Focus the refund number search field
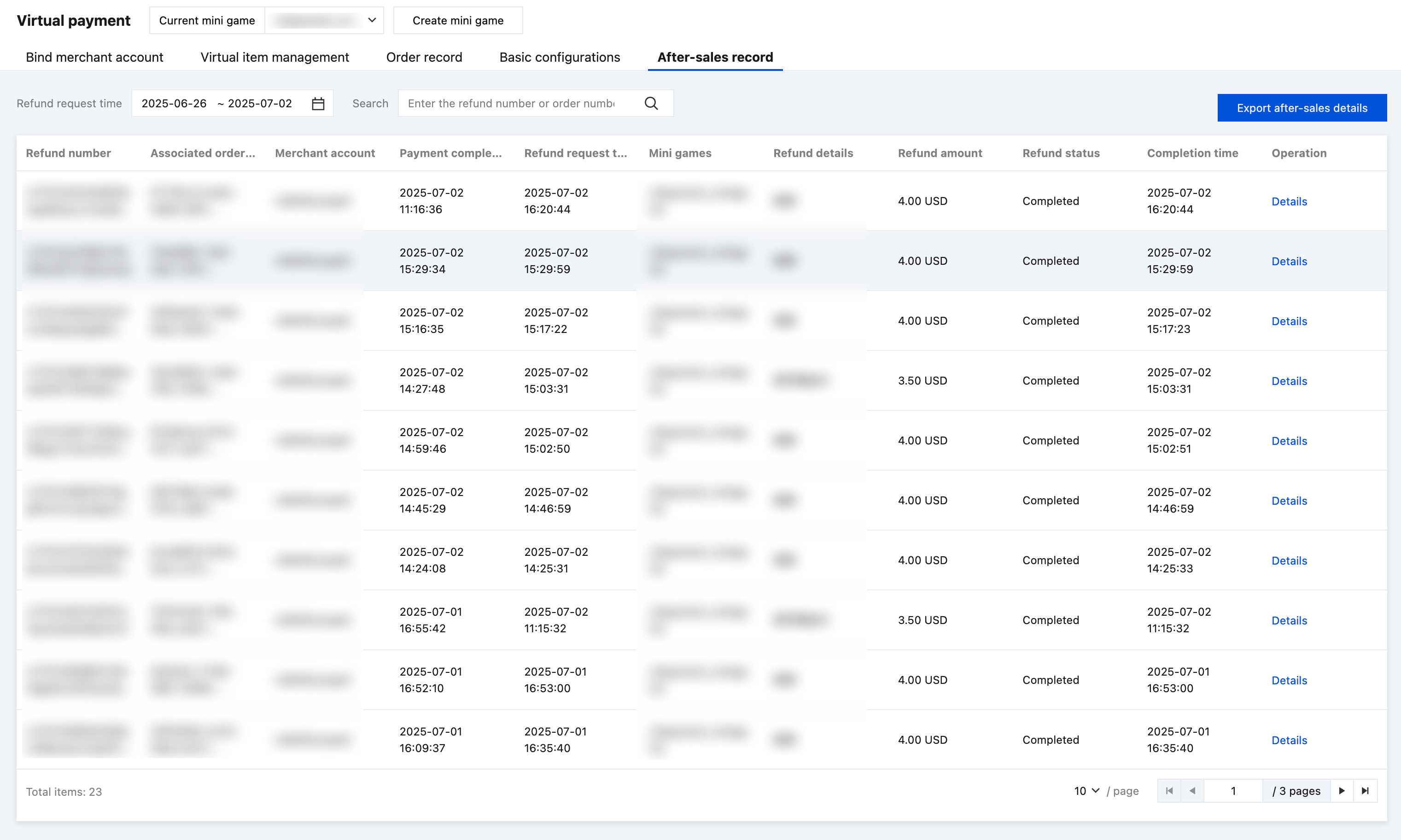Image resolution: width=1401 pixels, height=840 pixels. coord(512,104)
